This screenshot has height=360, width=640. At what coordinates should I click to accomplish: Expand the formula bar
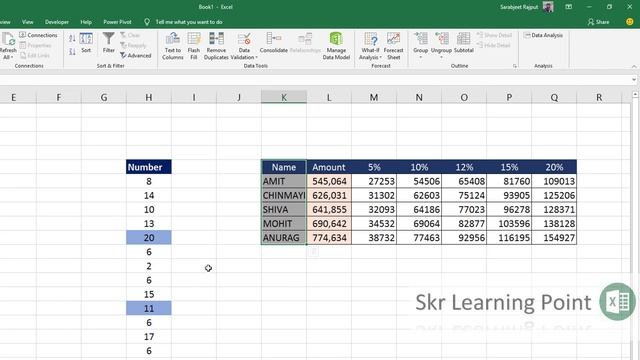[x=634, y=80]
